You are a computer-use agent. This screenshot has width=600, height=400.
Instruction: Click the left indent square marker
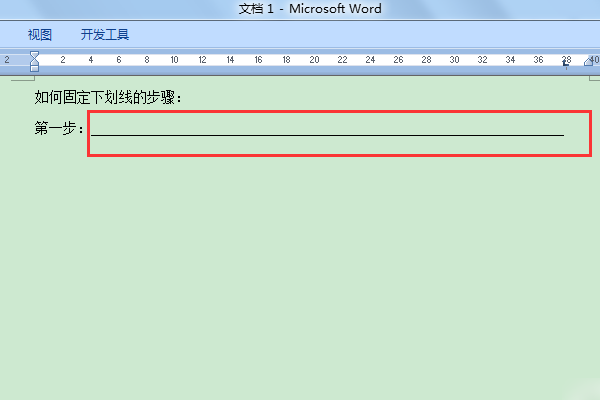[x=34, y=69]
